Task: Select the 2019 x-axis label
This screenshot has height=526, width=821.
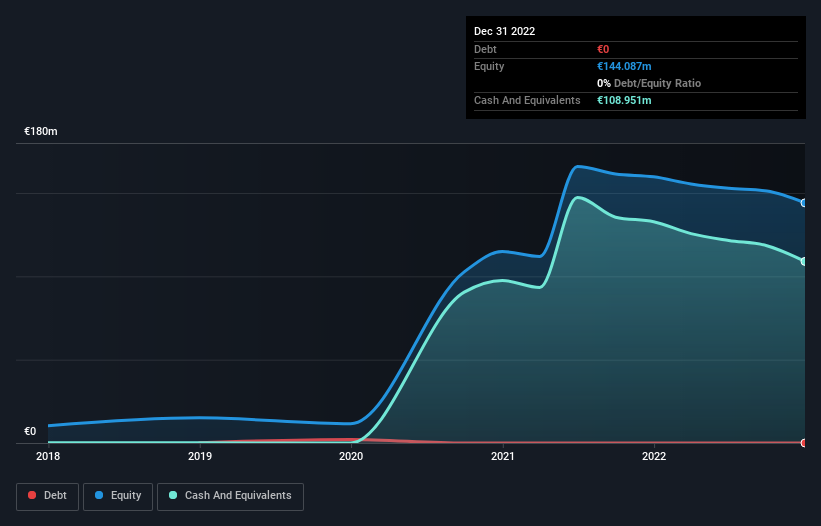Action: pos(199,456)
